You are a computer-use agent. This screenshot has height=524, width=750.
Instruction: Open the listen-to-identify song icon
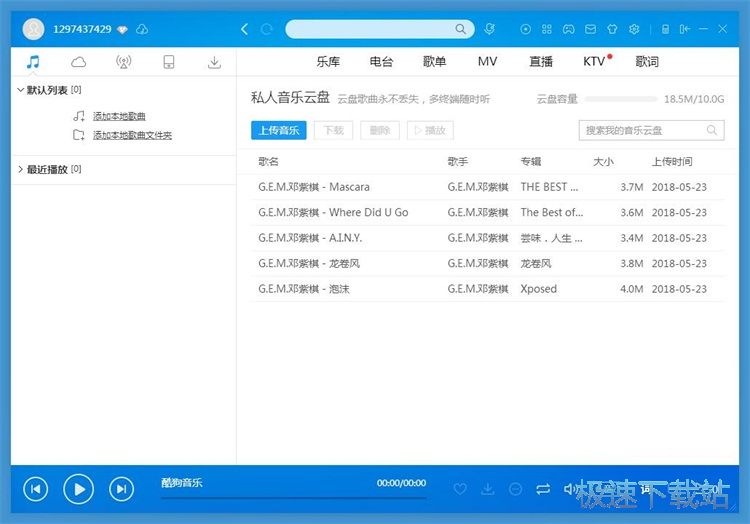pyautogui.click(x=489, y=29)
